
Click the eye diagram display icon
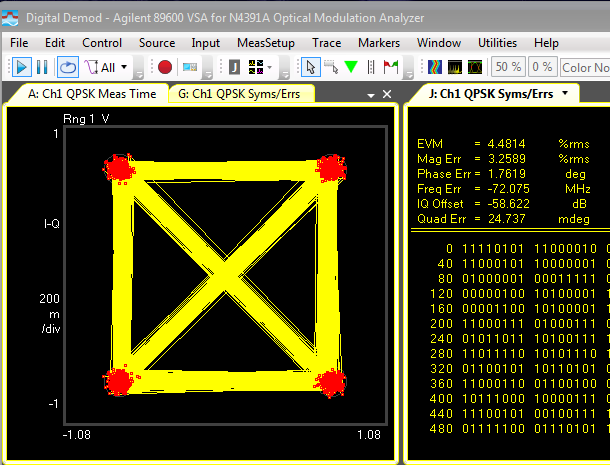click(475, 67)
